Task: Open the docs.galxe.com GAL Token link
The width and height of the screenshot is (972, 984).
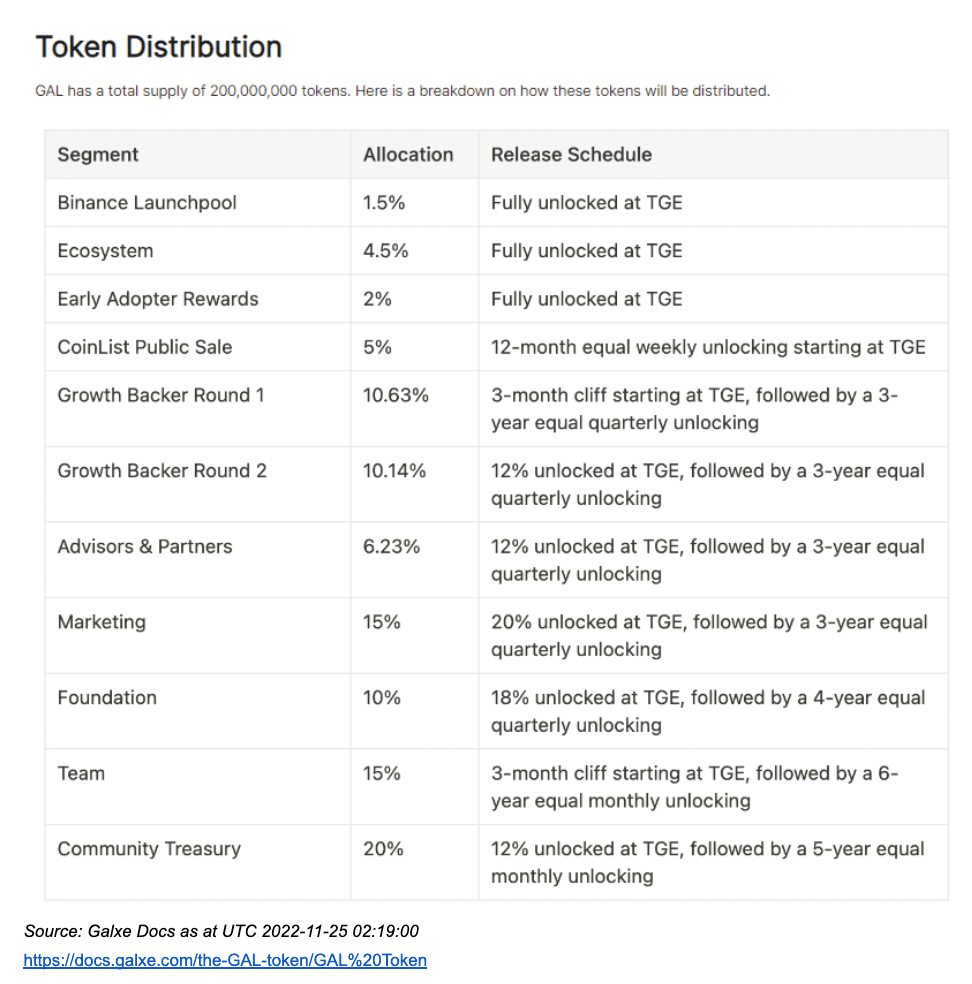Action: pyautogui.click(x=225, y=961)
